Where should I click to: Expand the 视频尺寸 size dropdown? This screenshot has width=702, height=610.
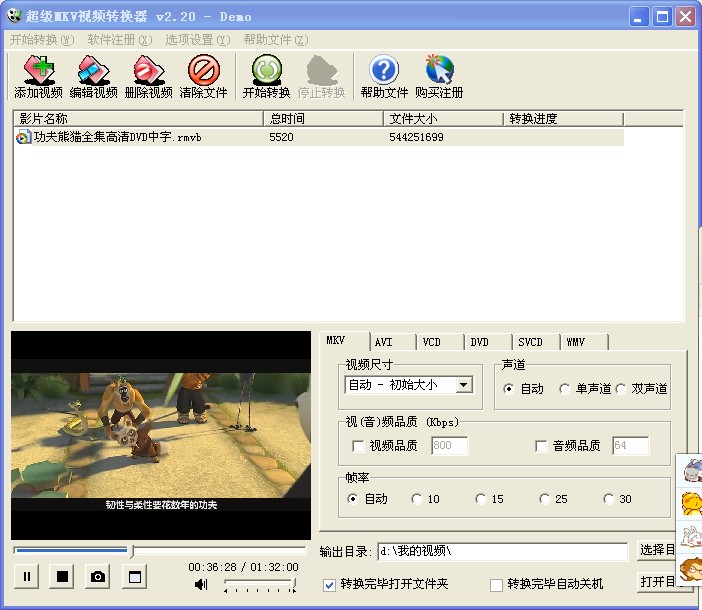click(464, 385)
